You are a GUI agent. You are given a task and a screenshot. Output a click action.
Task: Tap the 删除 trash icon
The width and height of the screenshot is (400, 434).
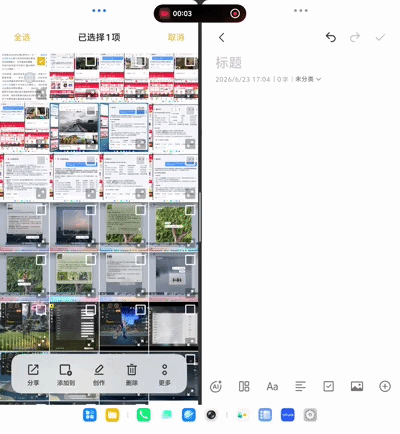tap(132, 370)
